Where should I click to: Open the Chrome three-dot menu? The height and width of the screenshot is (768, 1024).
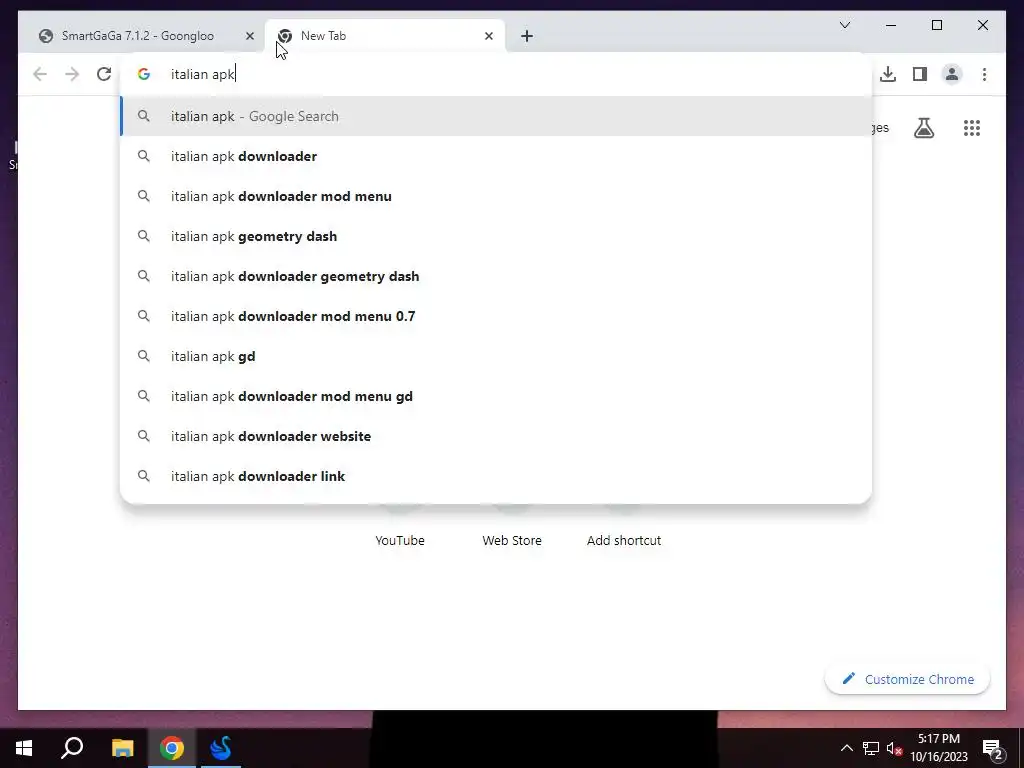tap(984, 74)
